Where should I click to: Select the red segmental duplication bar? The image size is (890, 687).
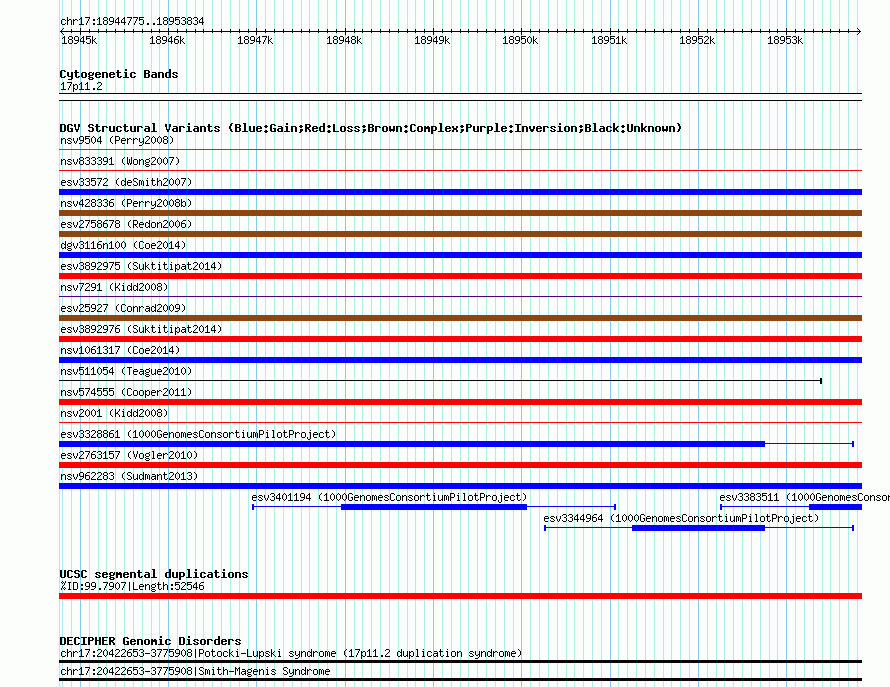[x=460, y=596]
